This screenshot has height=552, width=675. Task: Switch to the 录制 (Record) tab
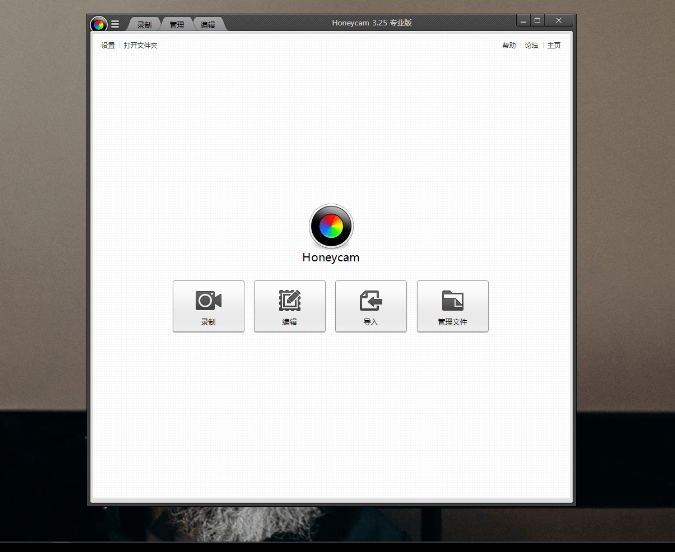pyautogui.click(x=144, y=25)
